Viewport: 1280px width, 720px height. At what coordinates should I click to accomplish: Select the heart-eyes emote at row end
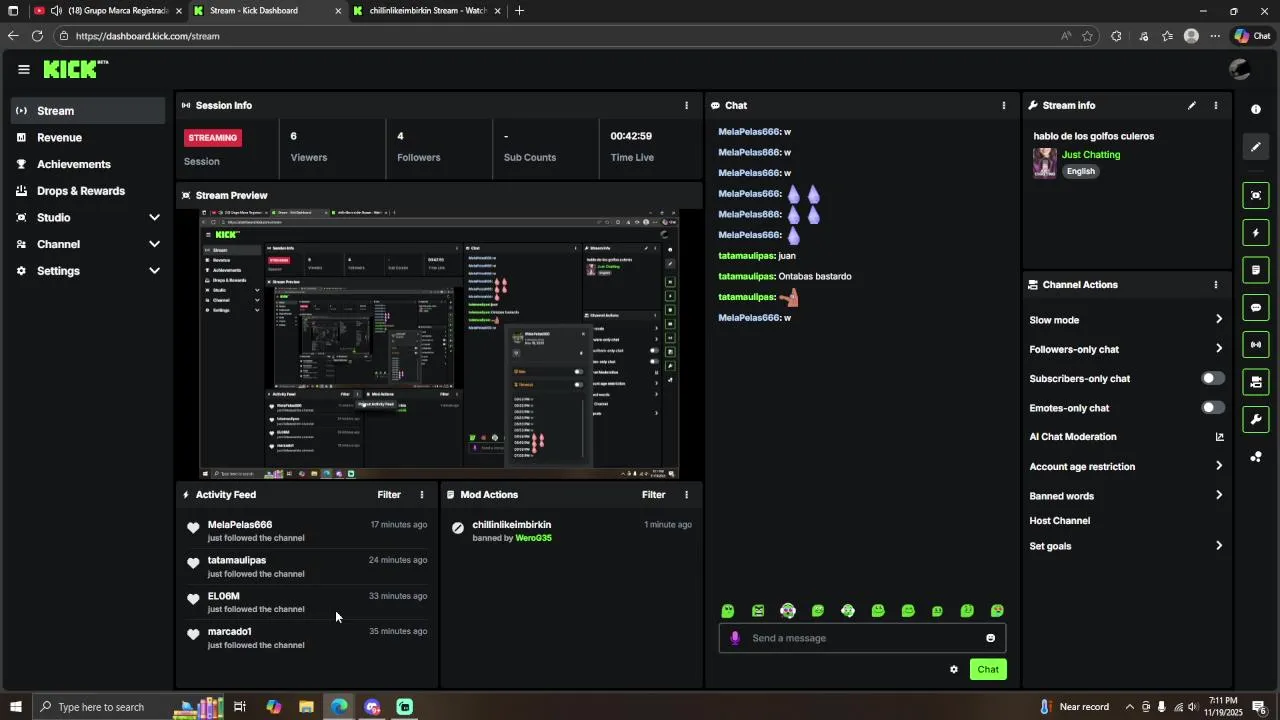point(997,611)
